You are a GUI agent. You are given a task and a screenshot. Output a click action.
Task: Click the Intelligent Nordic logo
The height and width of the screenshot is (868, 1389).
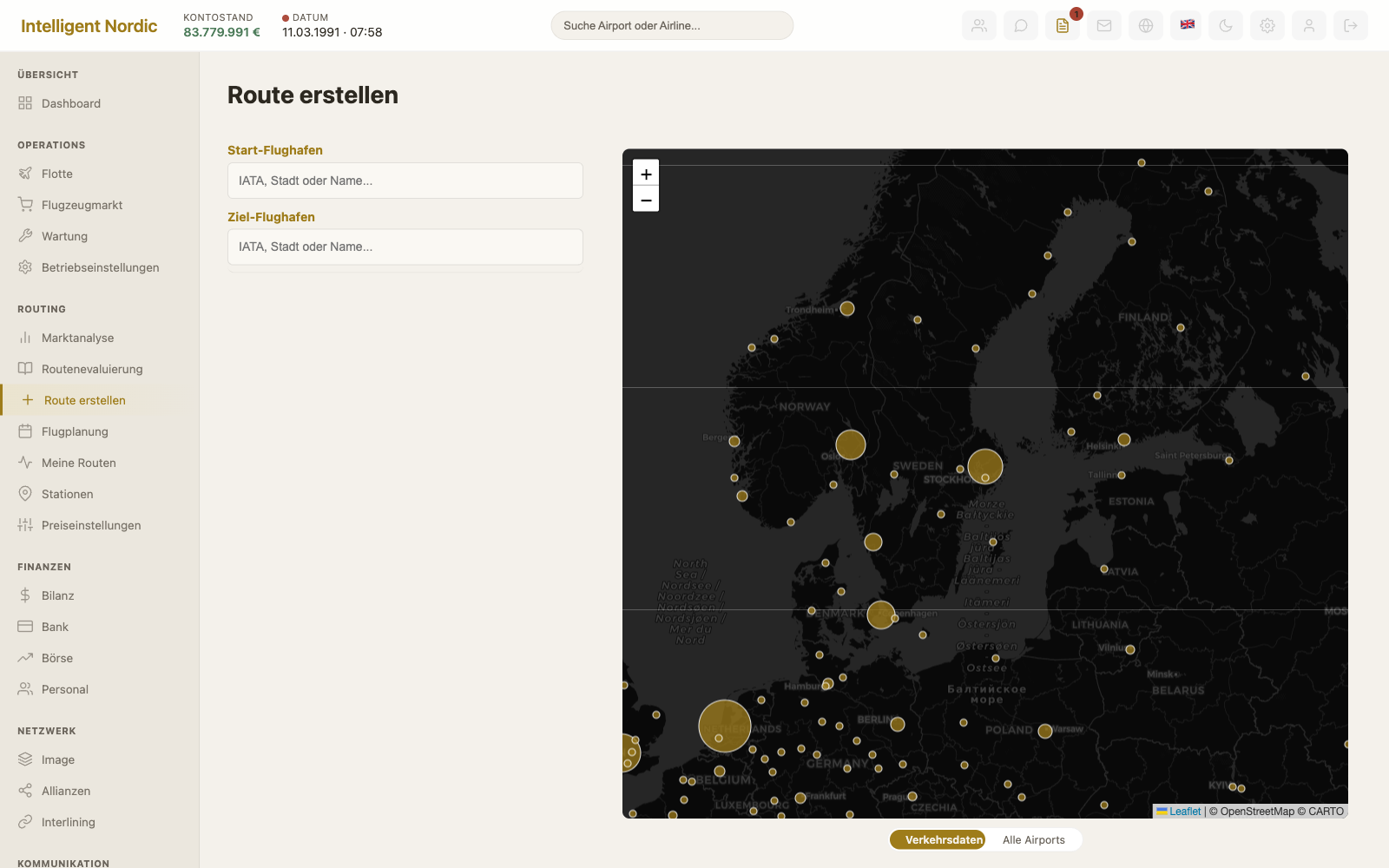pos(89,25)
